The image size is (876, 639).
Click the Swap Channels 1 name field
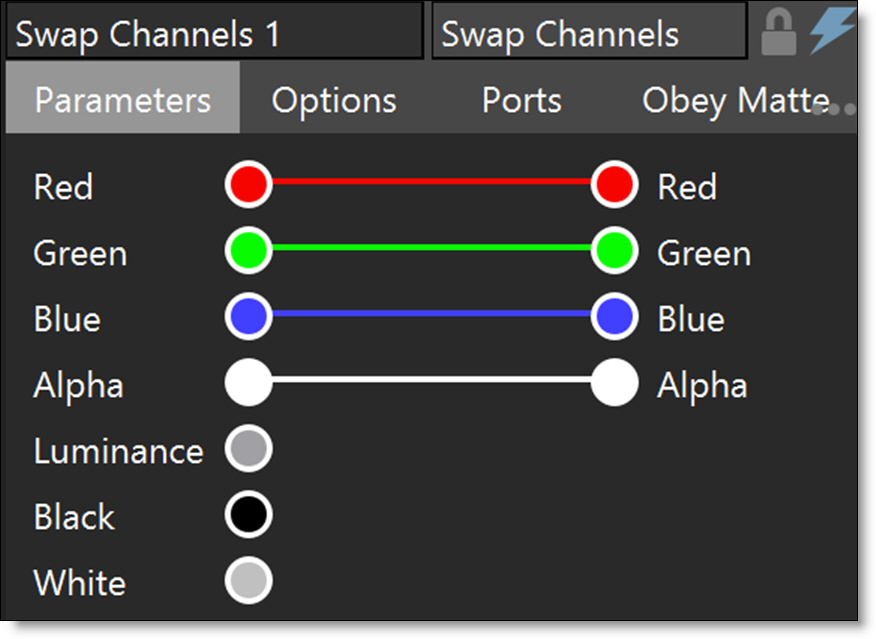(x=215, y=32)
